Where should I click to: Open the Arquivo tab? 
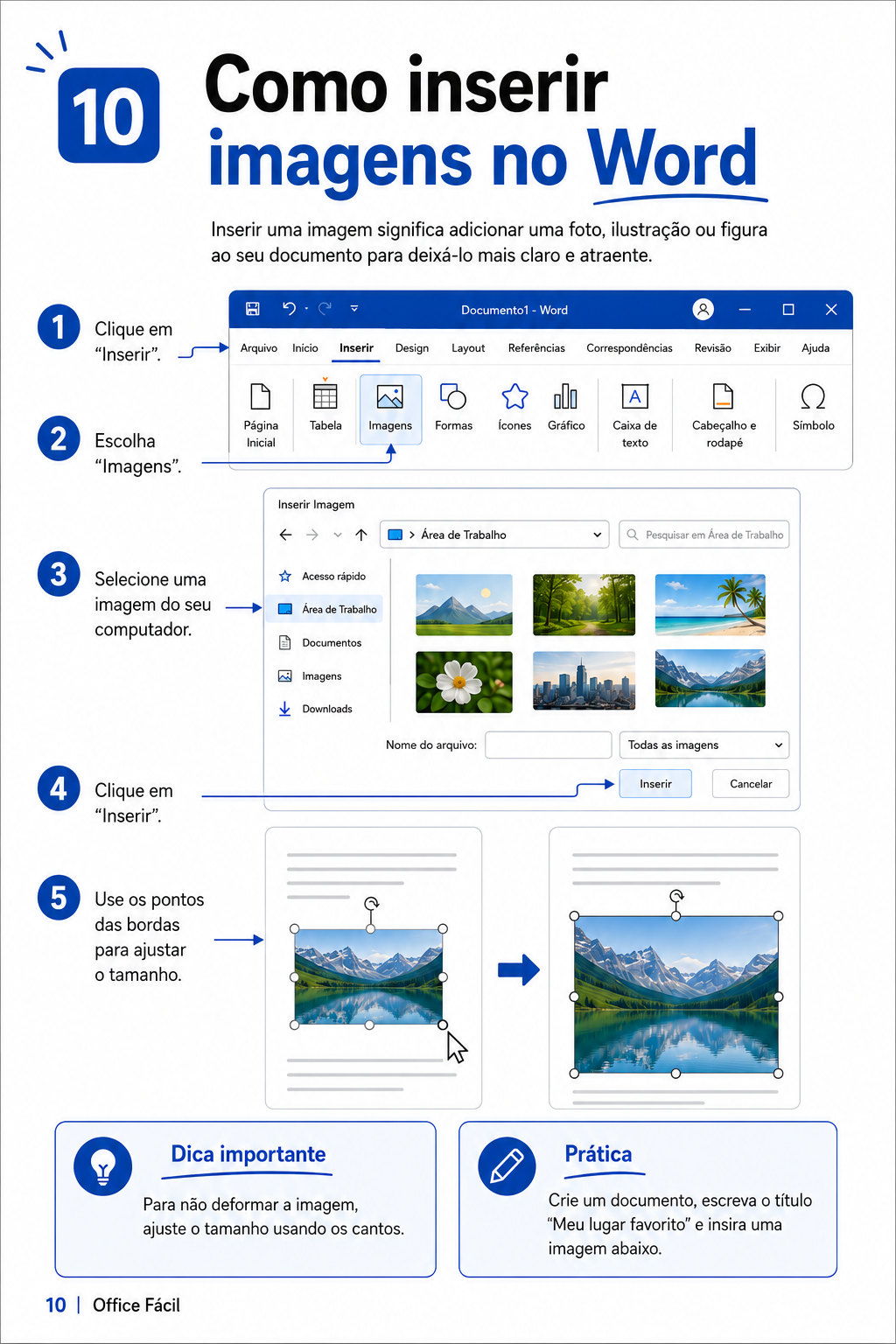click(x=259, y=348)
